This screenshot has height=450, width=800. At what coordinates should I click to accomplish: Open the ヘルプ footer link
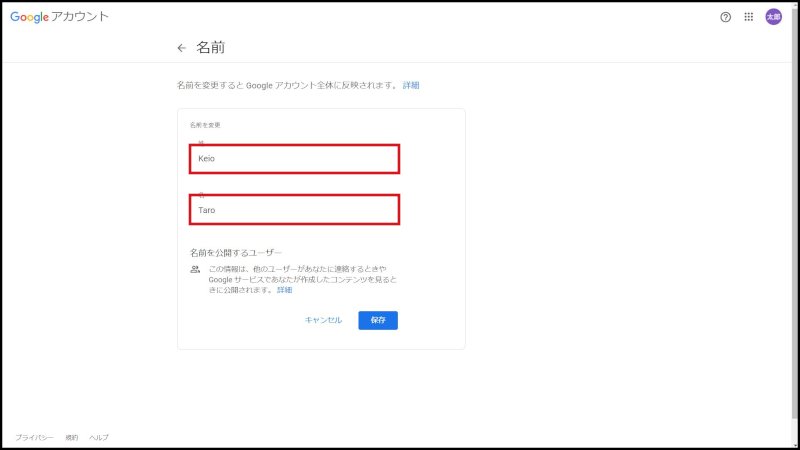[99, 437]
